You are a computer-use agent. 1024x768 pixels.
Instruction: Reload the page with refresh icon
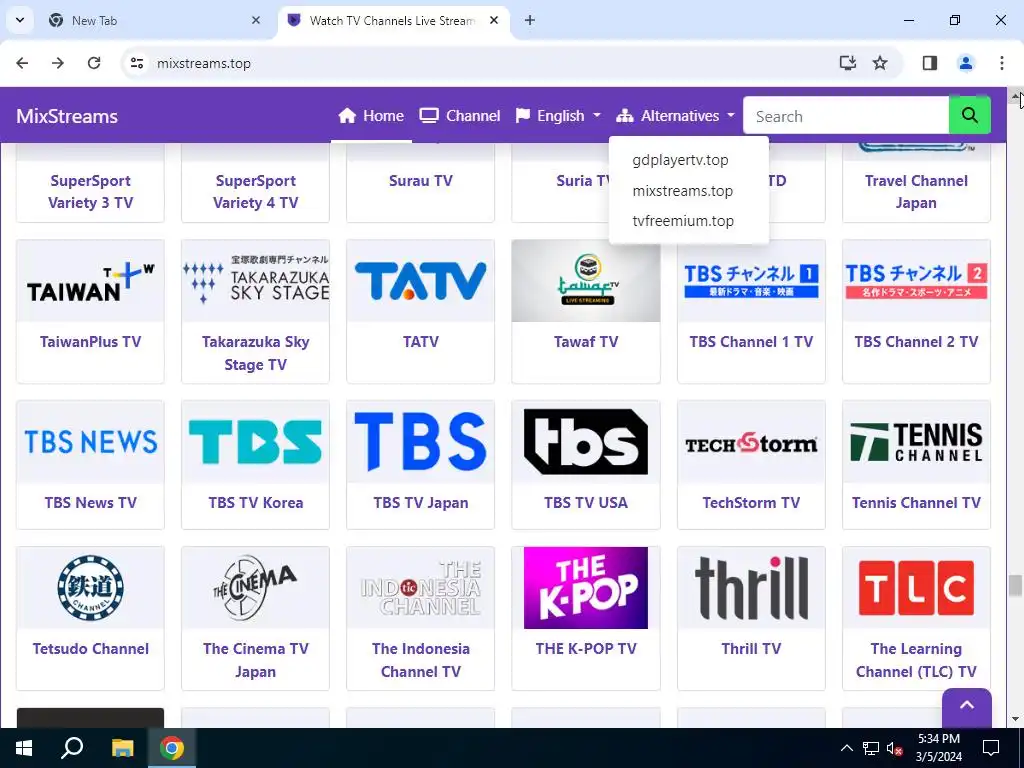94,63
